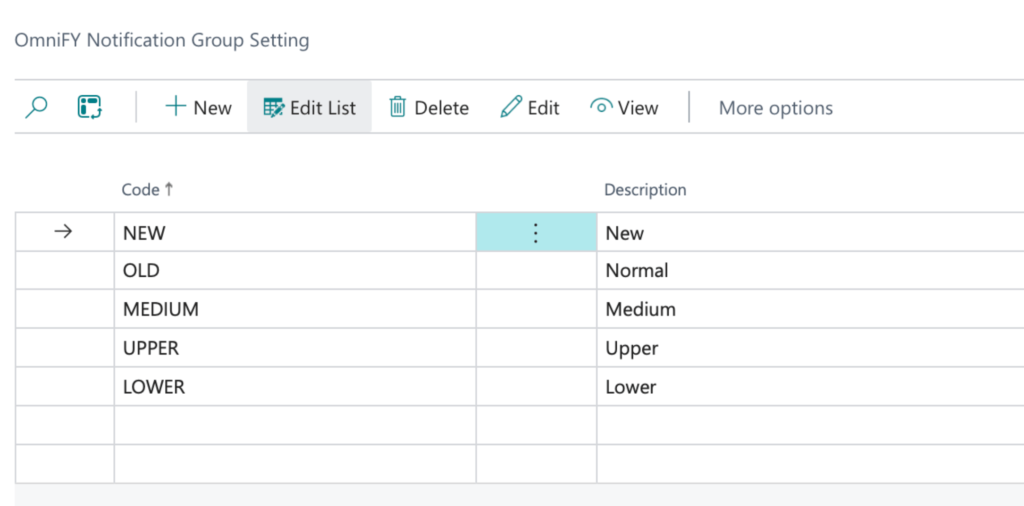Click the Lower description cell
Screen dimensions: 1024x506
coord(810,387)
